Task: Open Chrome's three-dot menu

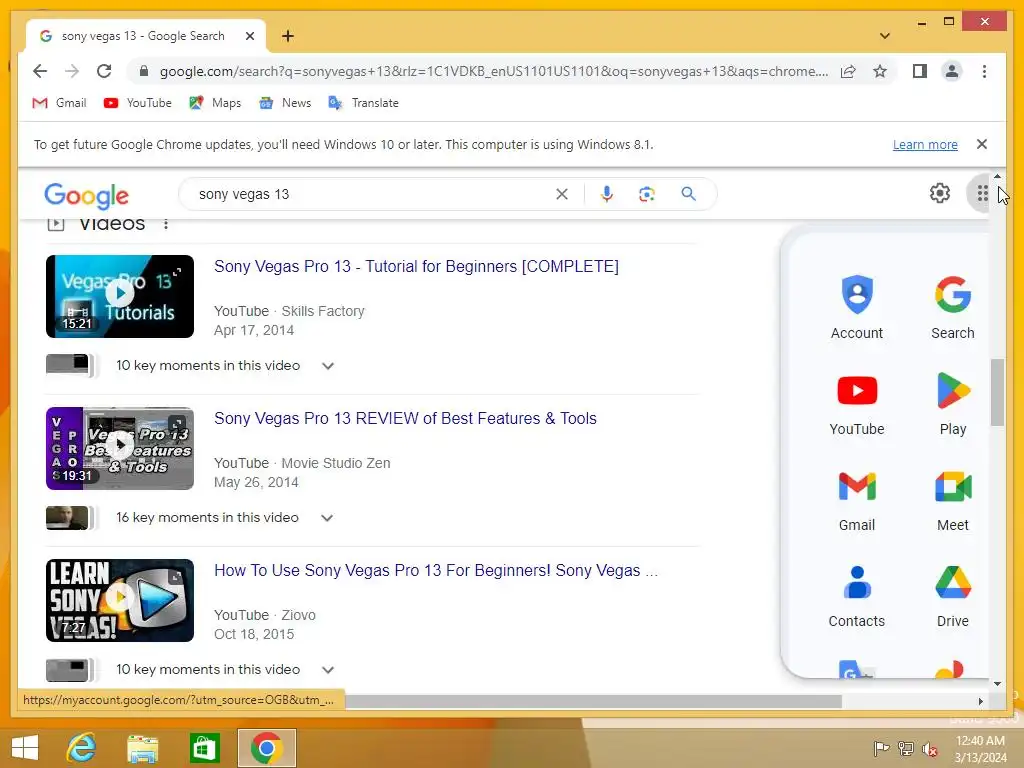Action: 984,71
